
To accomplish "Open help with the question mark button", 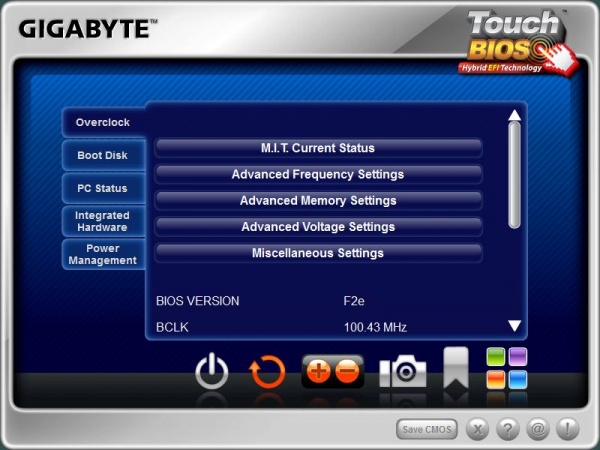I will click(507, 429).
